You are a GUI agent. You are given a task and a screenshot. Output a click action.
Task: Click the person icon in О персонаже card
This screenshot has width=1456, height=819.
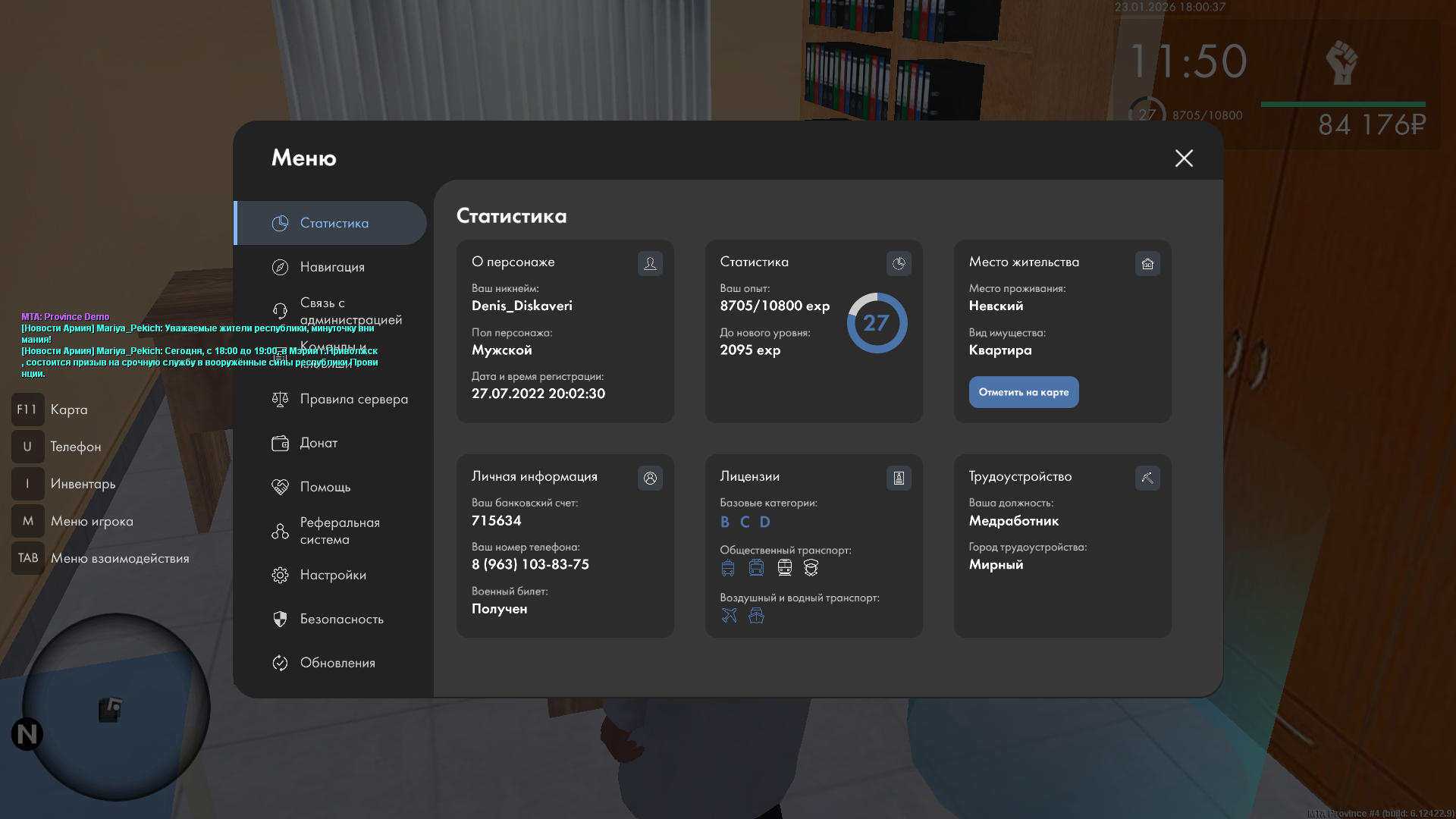point(650,263)
